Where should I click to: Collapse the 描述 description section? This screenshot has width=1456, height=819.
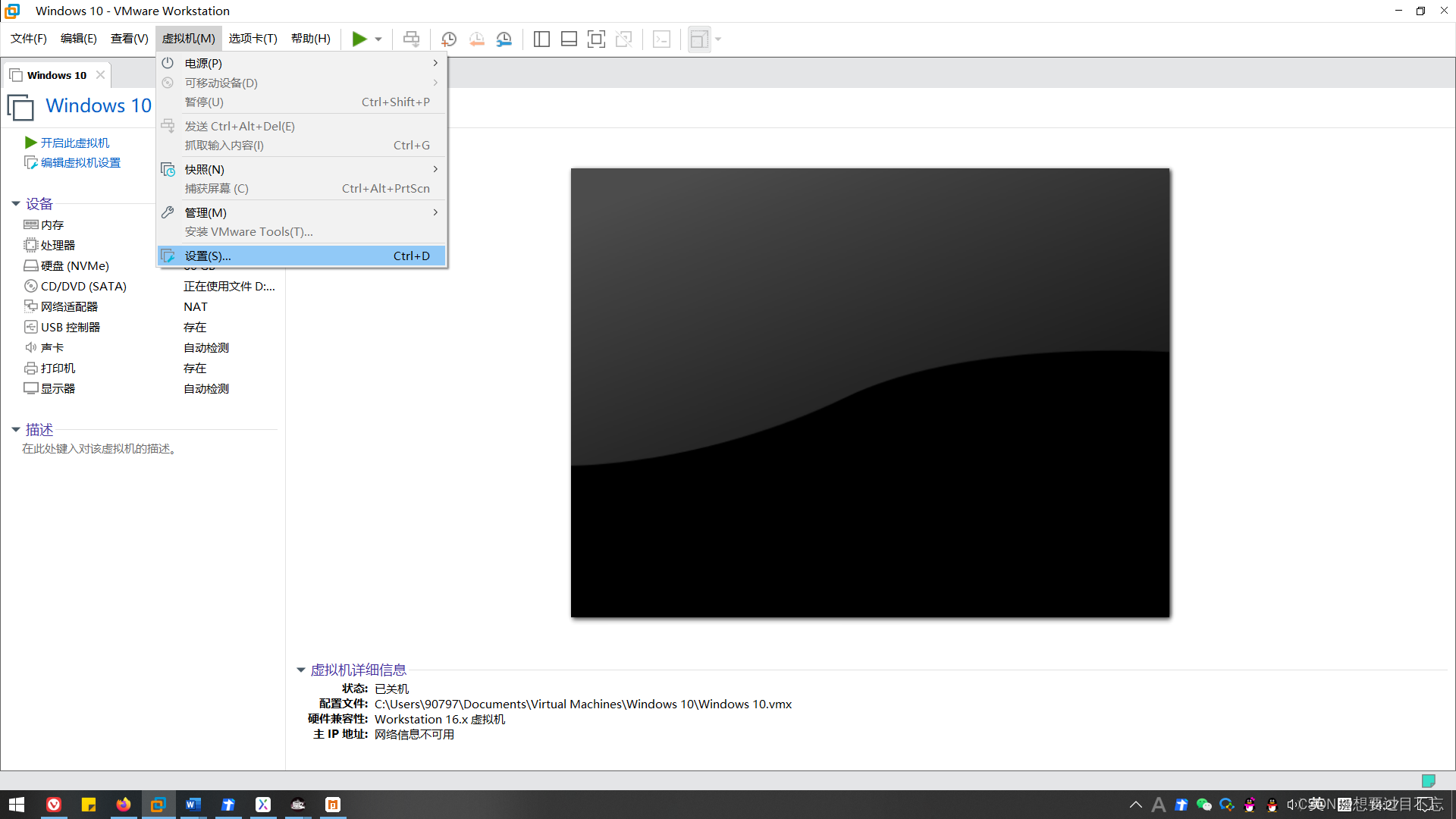tap(16, 429)
